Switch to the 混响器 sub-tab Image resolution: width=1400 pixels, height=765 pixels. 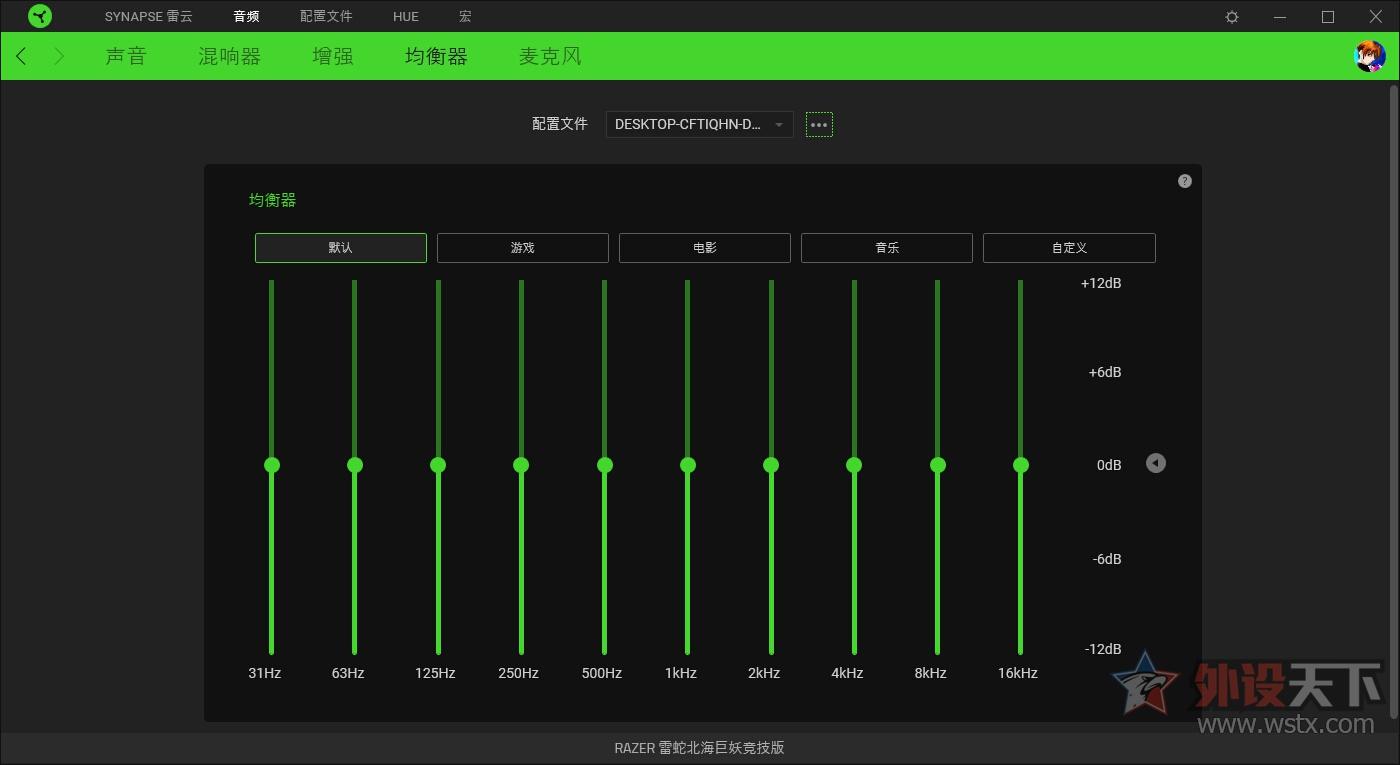coord(229,57)
